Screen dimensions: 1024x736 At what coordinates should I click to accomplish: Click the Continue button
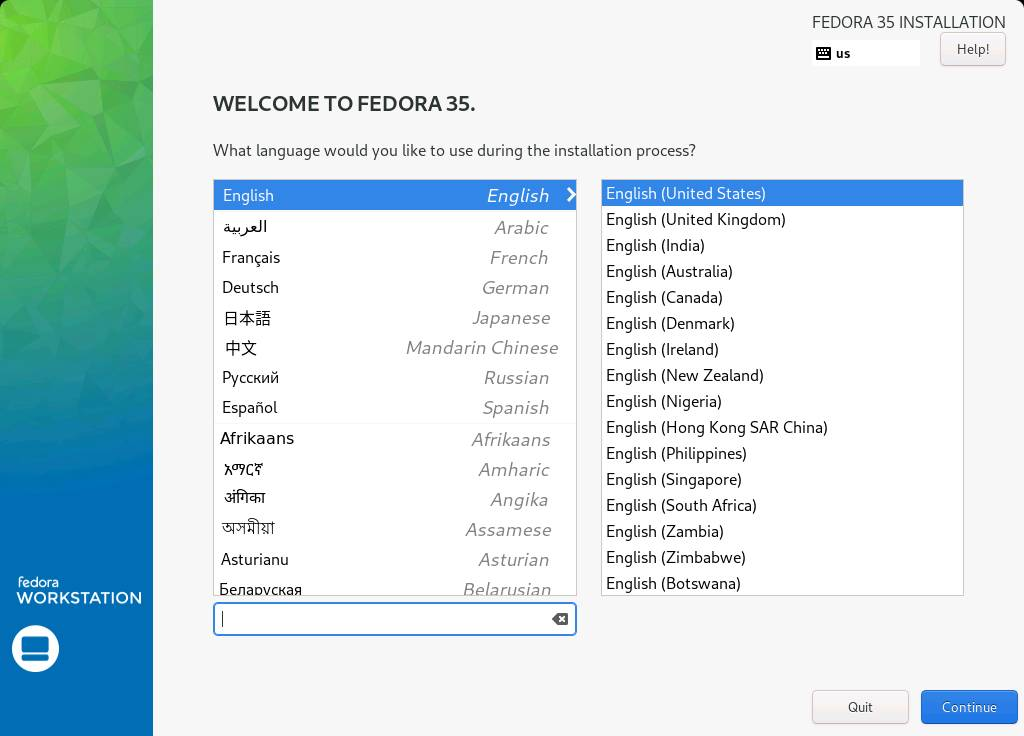pyautogui.click(x=968, y=707)
